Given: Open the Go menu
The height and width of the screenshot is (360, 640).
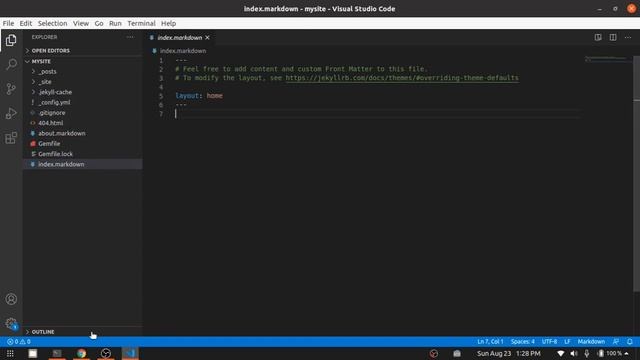Looking at the screenshot, I should tap(99, 23).
